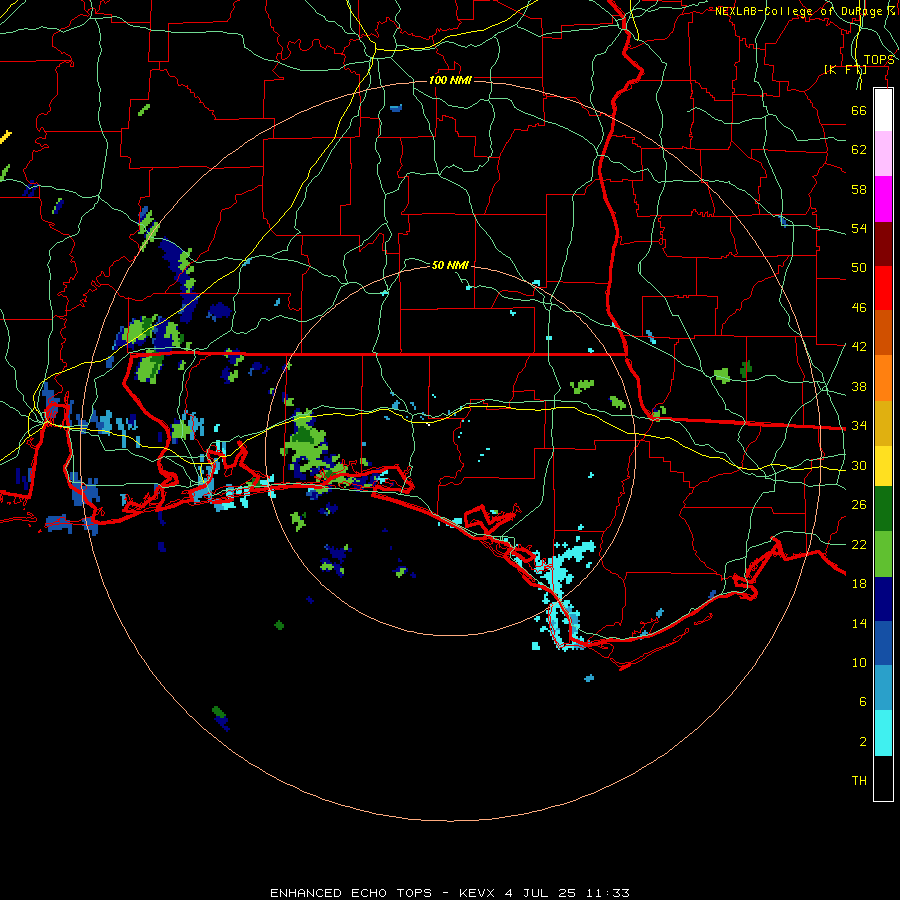900x900 pixels.
Task: Click the legend value '34'
Action: click(x=859, y=426)
